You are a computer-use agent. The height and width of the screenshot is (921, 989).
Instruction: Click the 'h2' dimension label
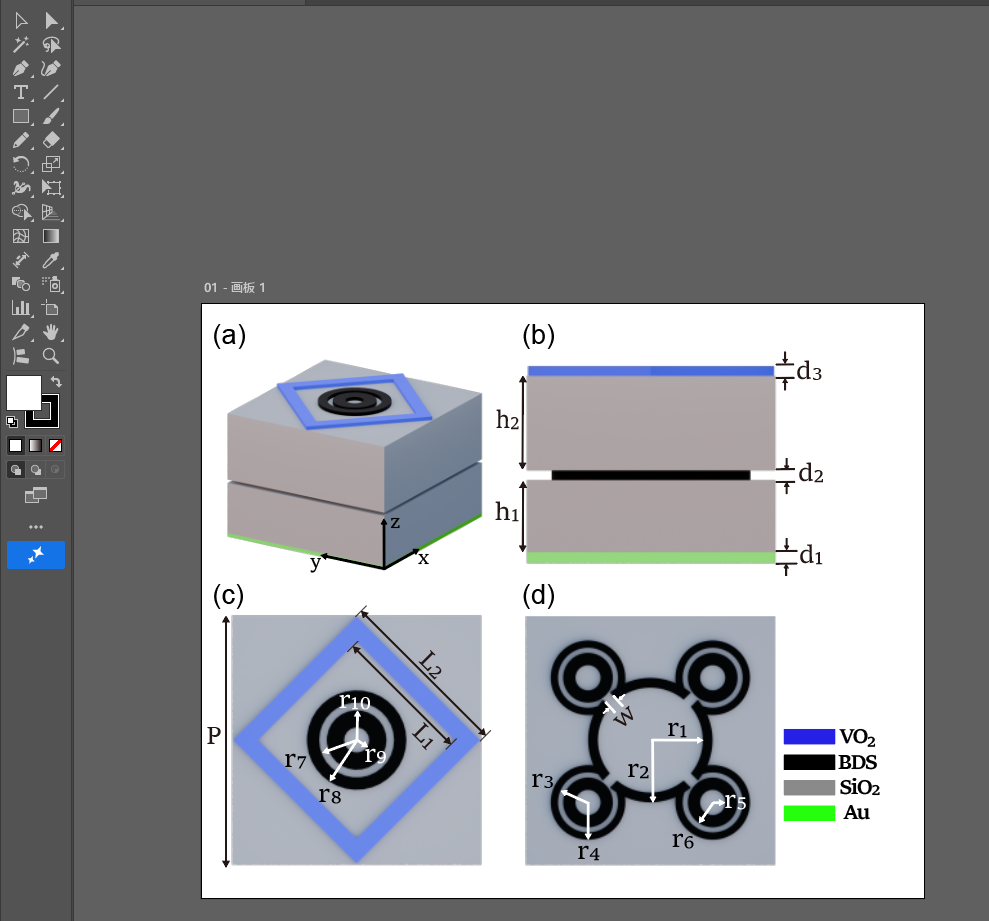pos(508,419)
